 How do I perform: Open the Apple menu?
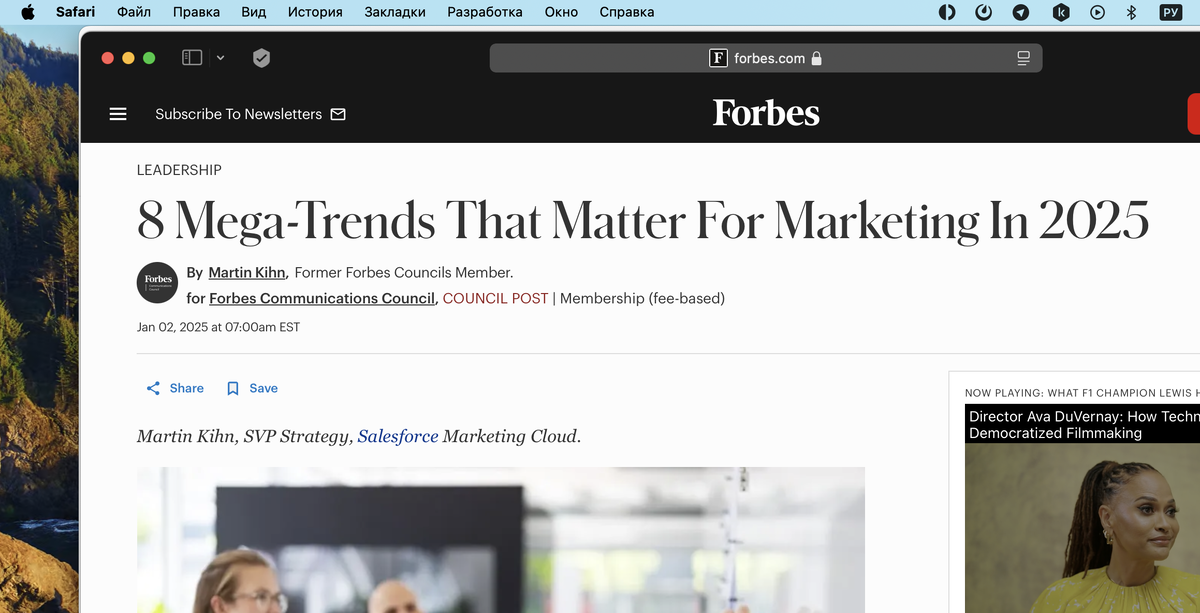pyautogui.click(x=27, y=12)
